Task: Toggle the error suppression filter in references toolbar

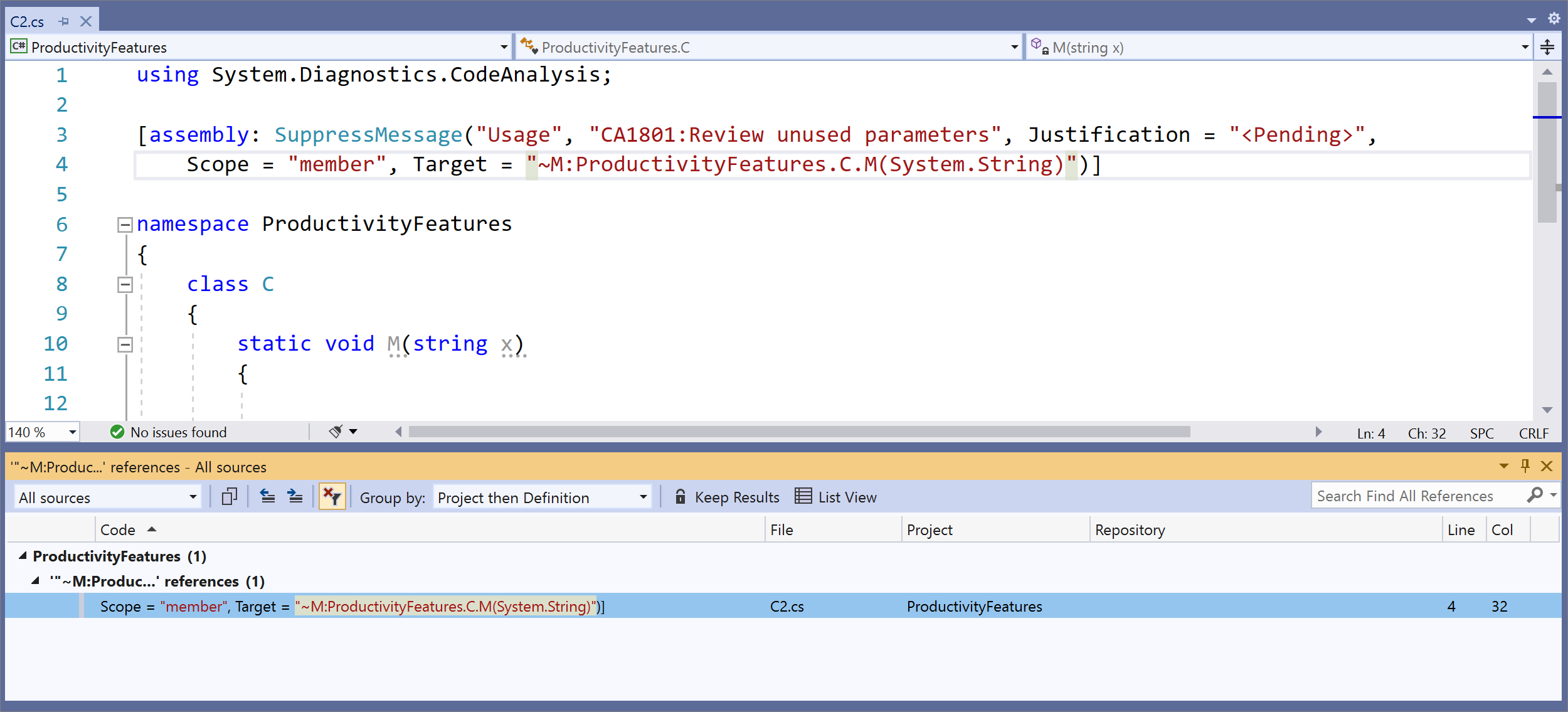Action: pos(334,497)
